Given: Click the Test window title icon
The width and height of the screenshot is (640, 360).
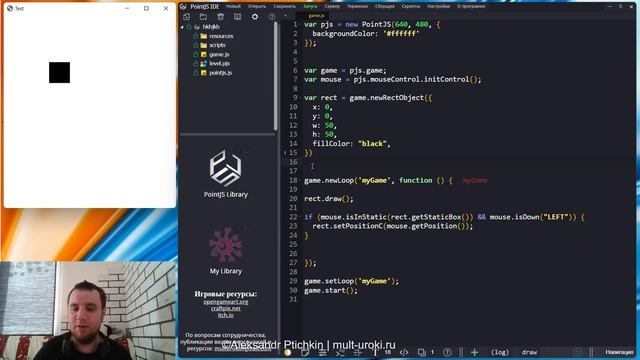Looking at the screenshot, I should [x=10, y=8].
